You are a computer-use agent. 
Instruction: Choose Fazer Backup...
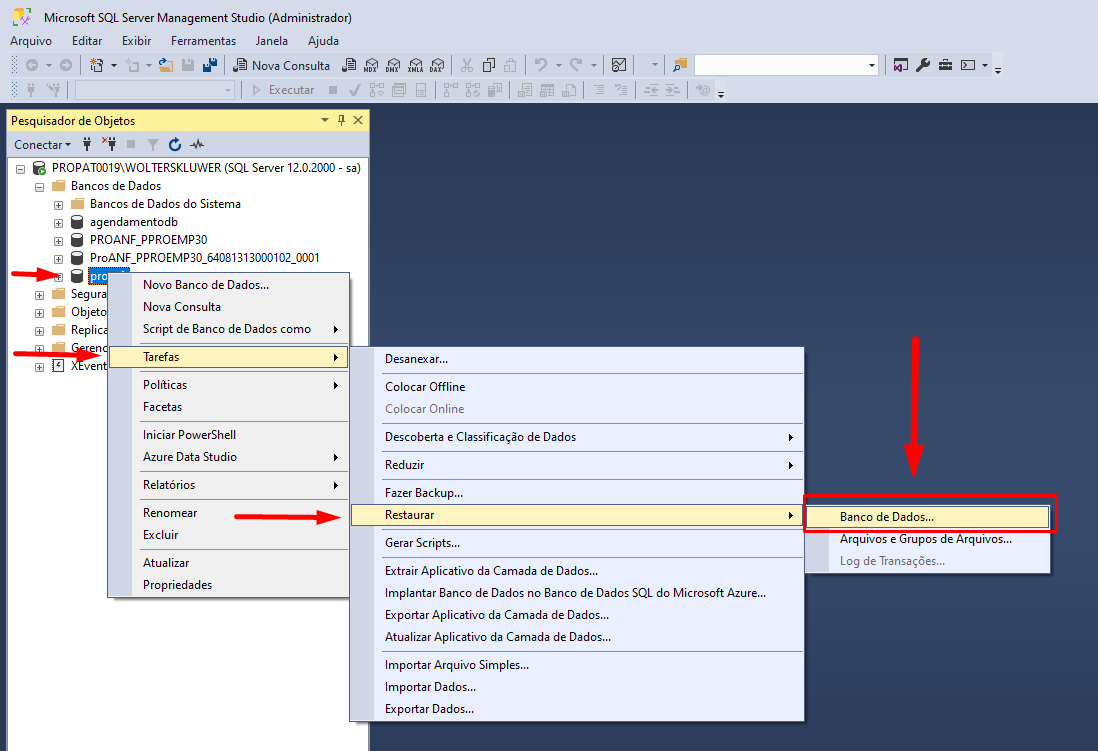tap(577, 492)
